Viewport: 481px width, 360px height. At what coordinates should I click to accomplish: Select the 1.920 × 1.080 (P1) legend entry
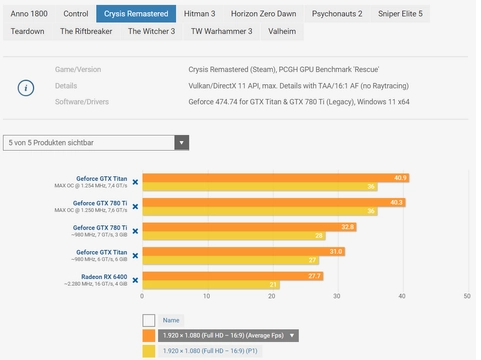point(210,351)
